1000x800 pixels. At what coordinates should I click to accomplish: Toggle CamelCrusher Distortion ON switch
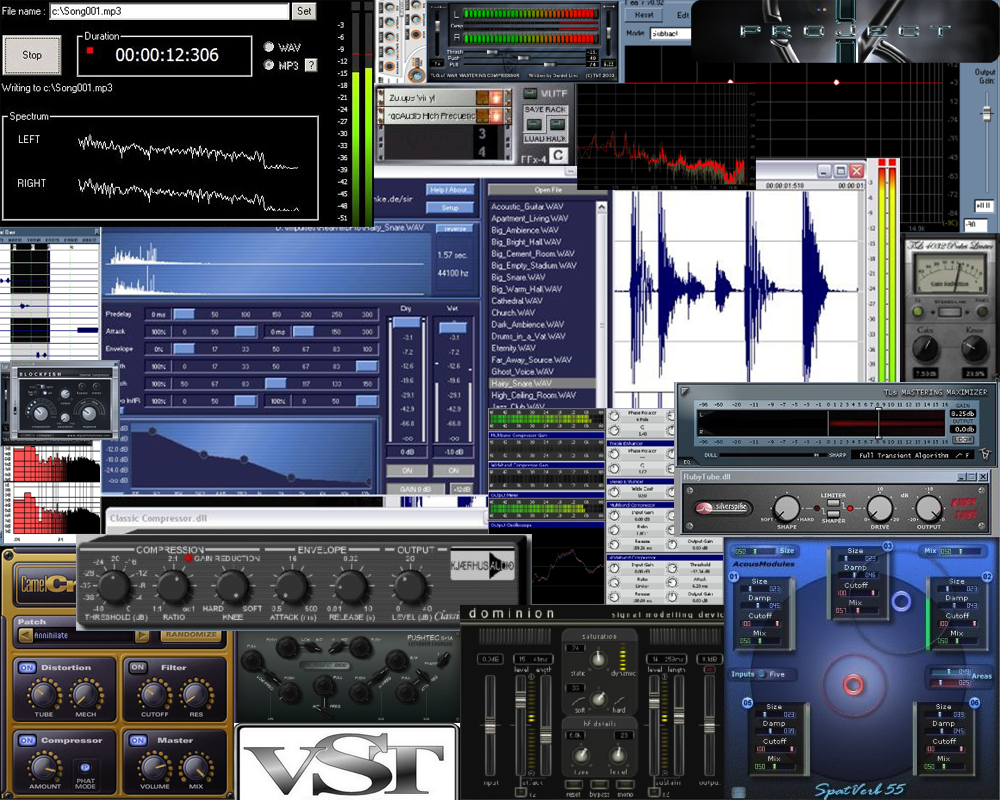point(27,667)
